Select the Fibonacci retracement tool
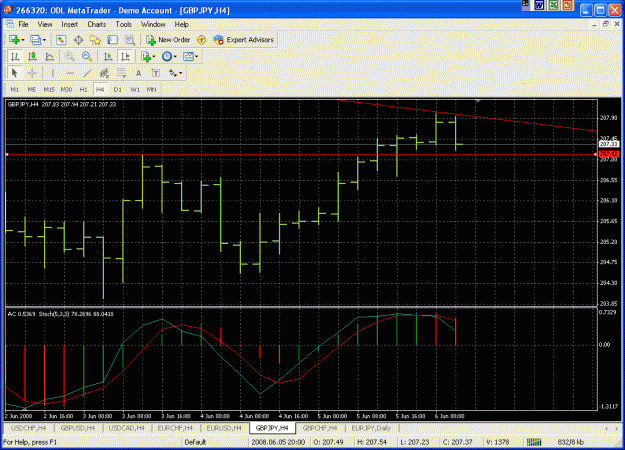Screen dimensions: 625x450 (121, 73)
